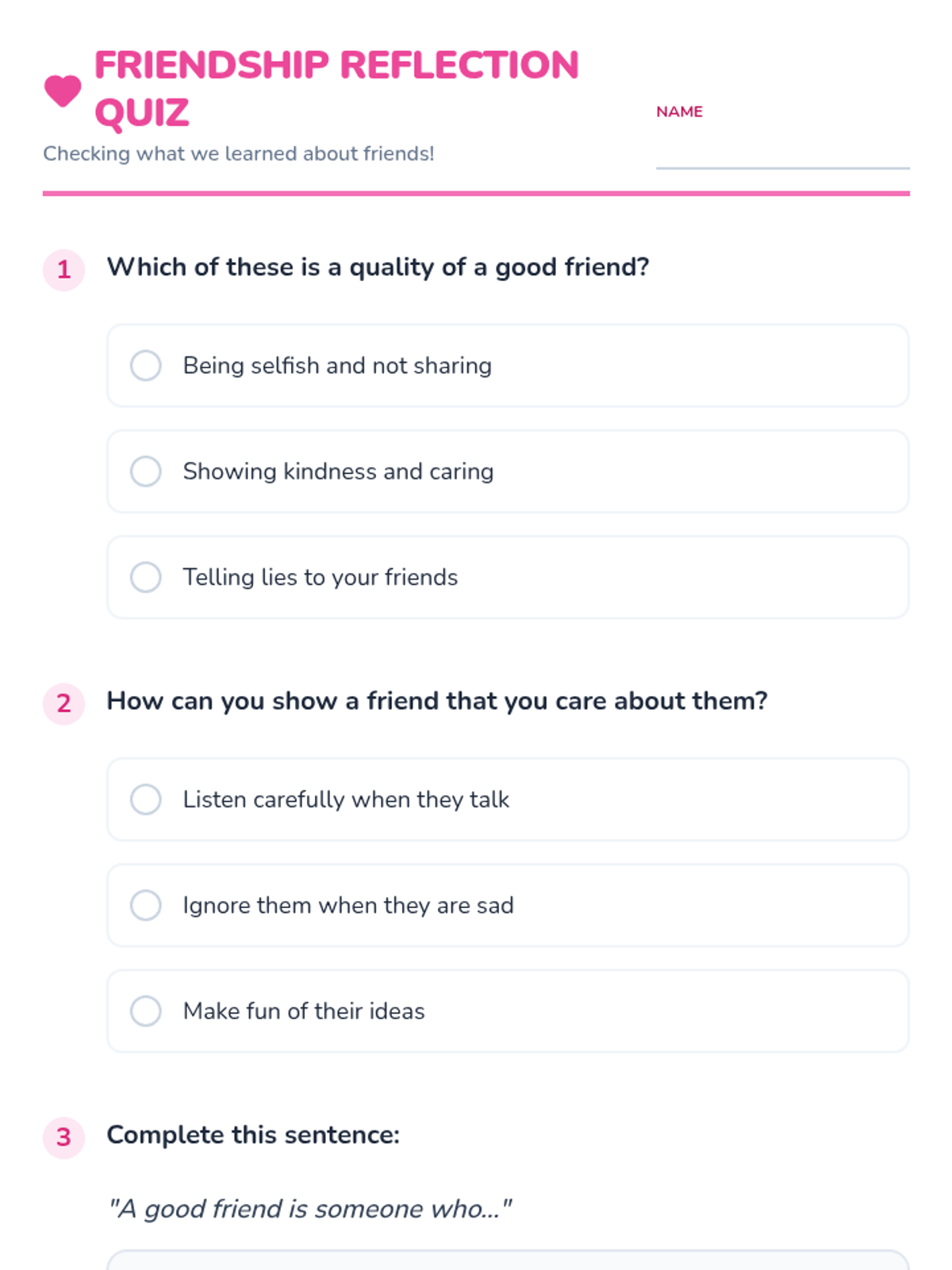Select 'Showing kindness and caring' radio

pyautogui.click(x=146, y=471)
